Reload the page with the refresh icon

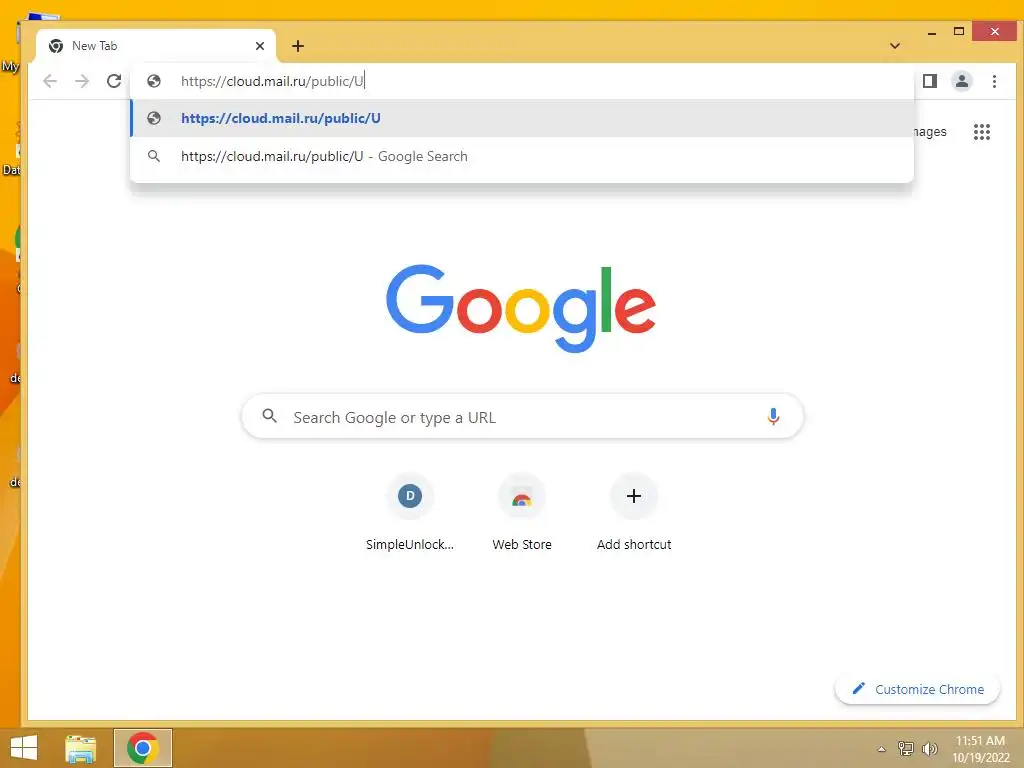(x=114, y=81)
